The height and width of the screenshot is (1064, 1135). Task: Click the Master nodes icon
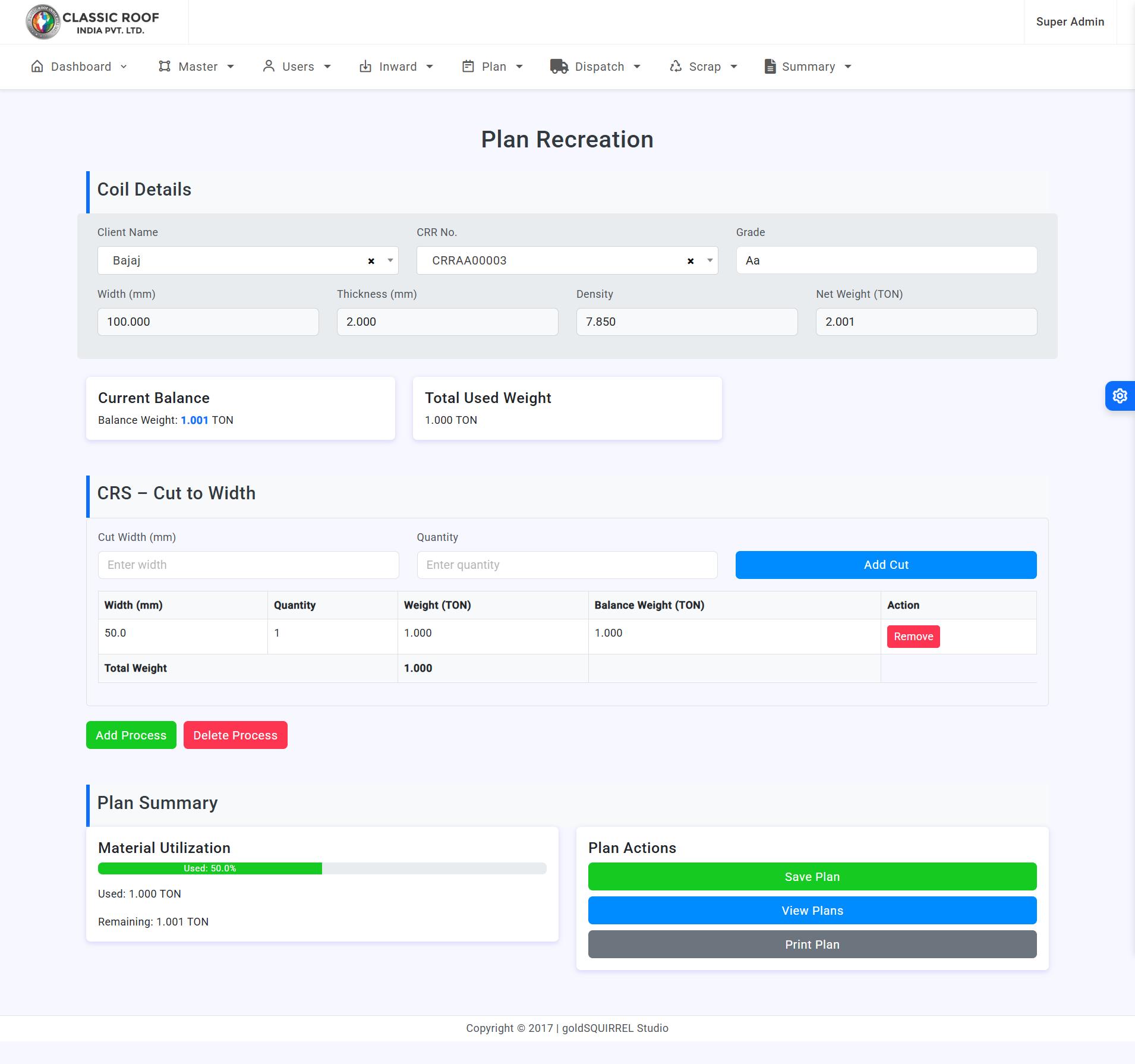click(x=165, y=67)
